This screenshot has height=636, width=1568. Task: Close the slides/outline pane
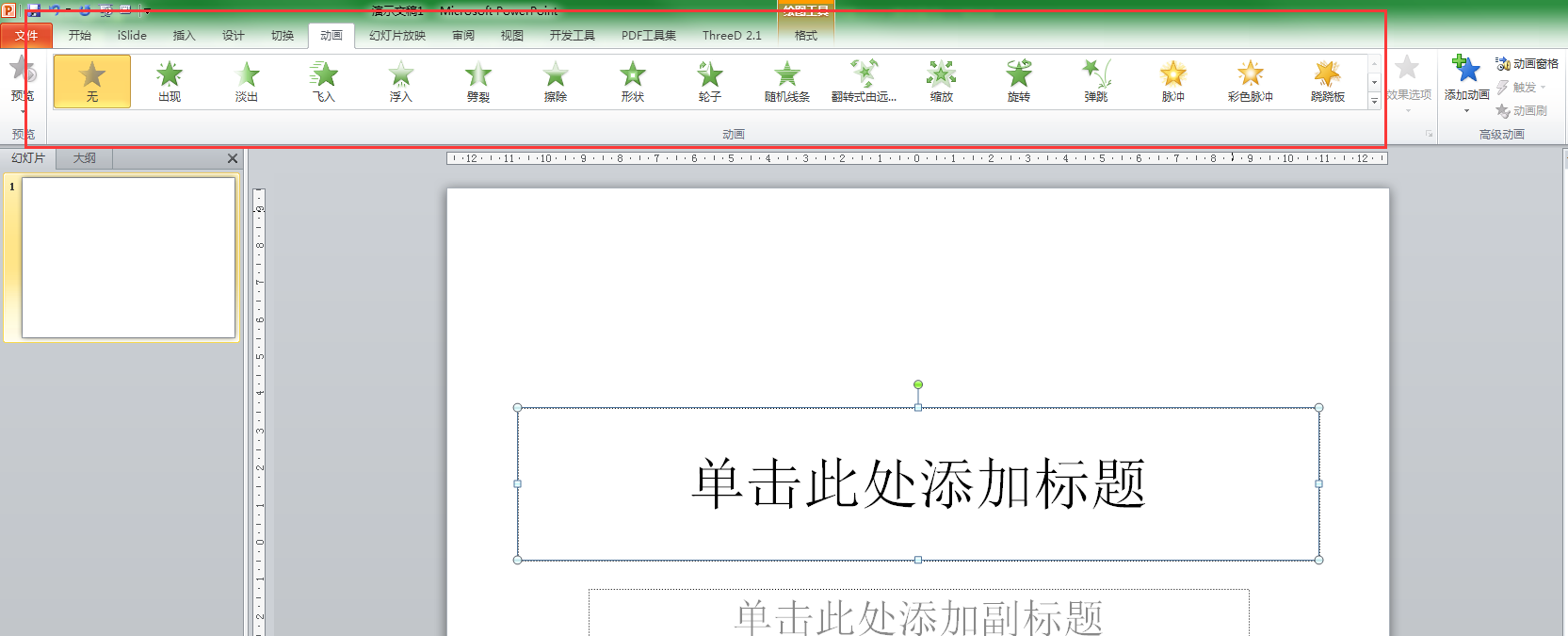[x=233, y=158]
